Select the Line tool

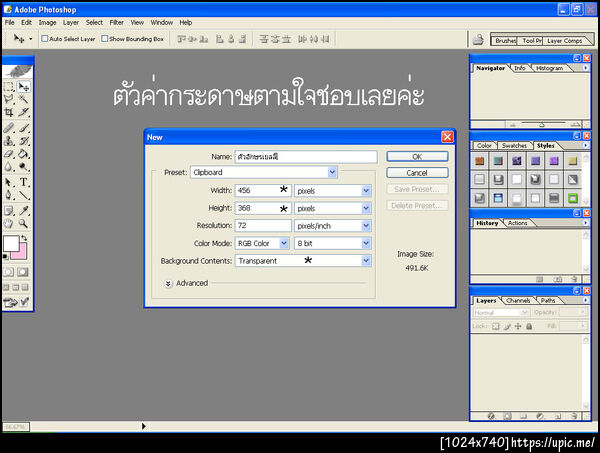pyautogui.click(x=24, y=195)
